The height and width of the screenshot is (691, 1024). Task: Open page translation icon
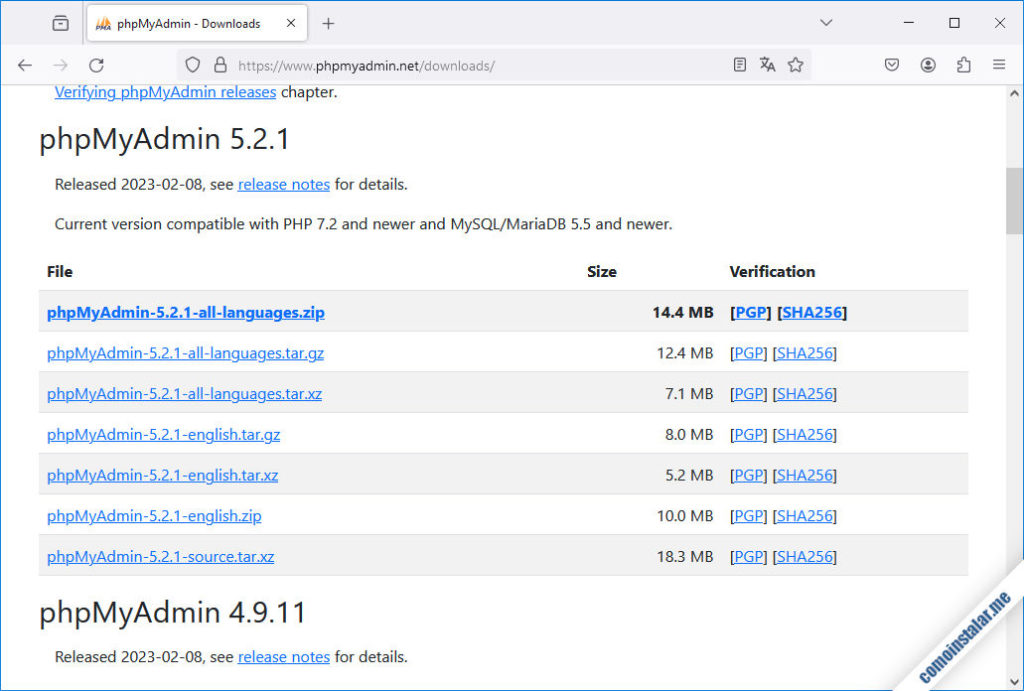[767, 65]
